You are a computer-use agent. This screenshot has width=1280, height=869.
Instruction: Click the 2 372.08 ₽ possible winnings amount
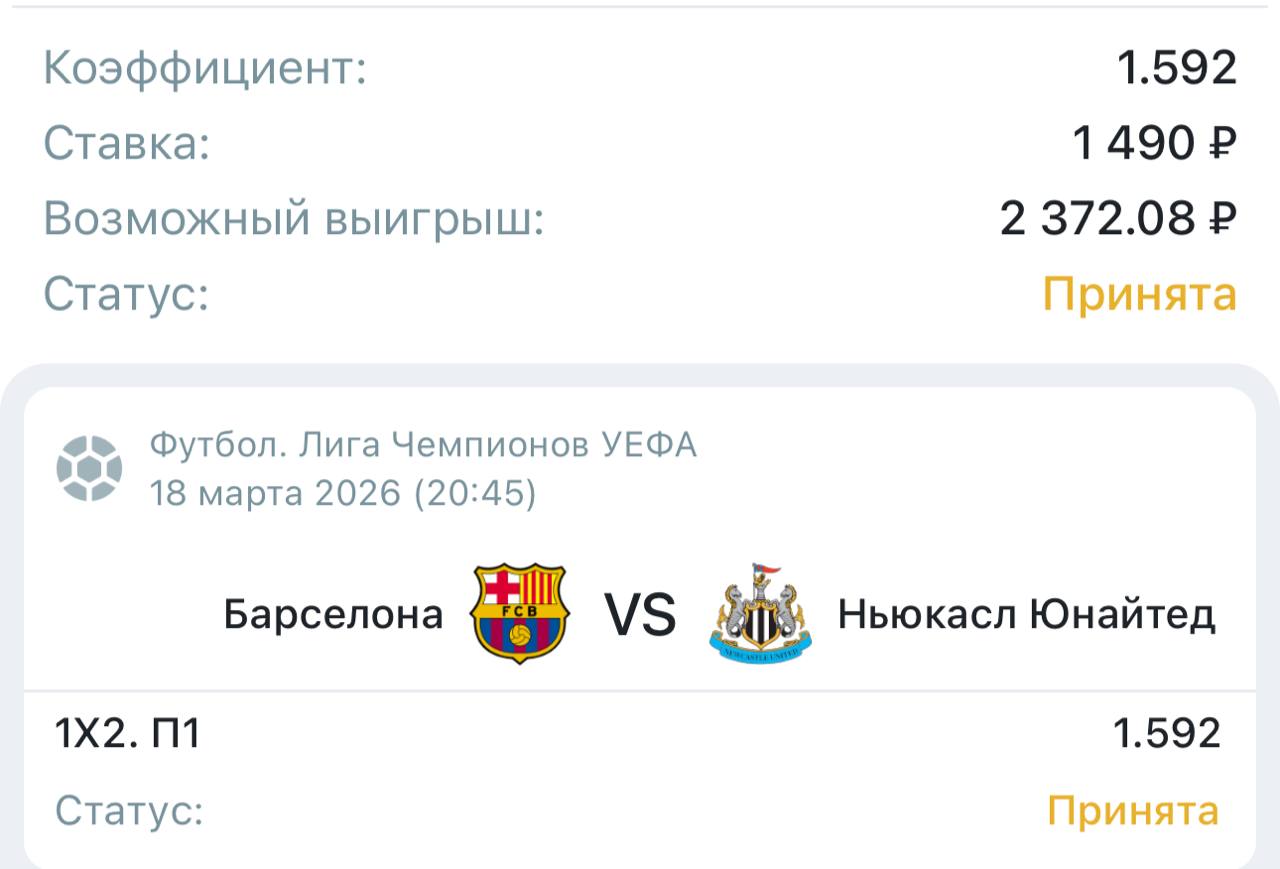(1118, 219)
